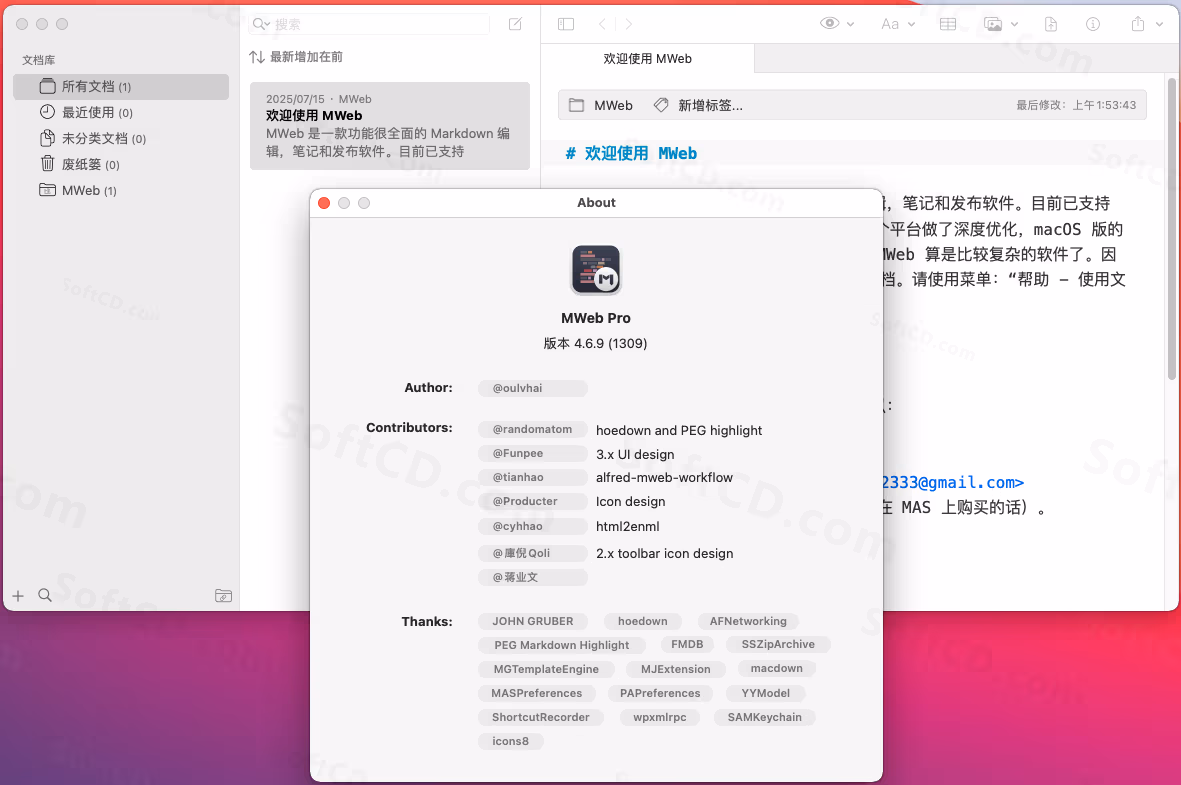Select 所有文档 in the library sidebar
Screen dimensions: 1181x785
pyautogui.click(x=121, y=87)
